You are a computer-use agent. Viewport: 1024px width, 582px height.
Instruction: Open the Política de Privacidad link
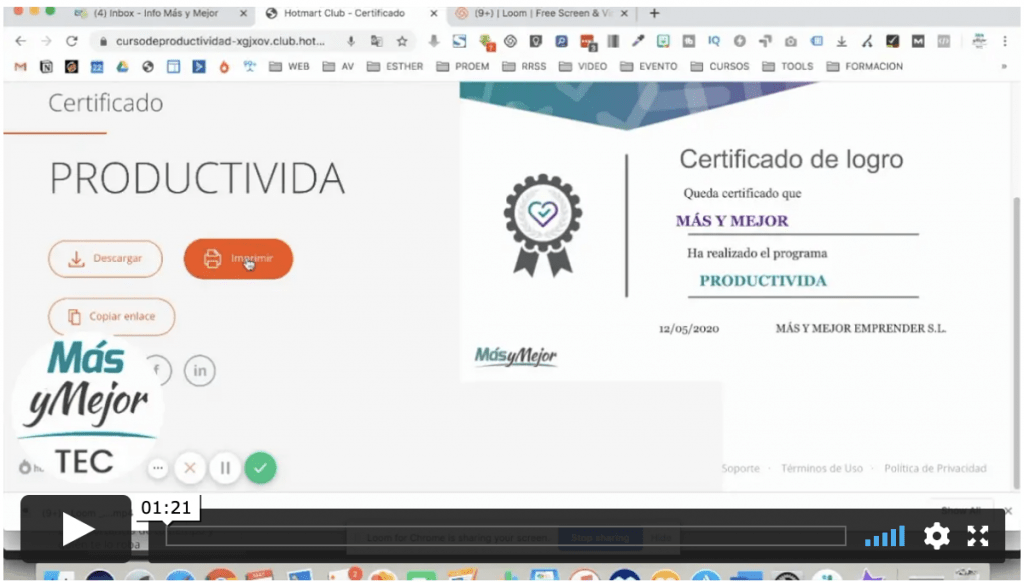935,468
